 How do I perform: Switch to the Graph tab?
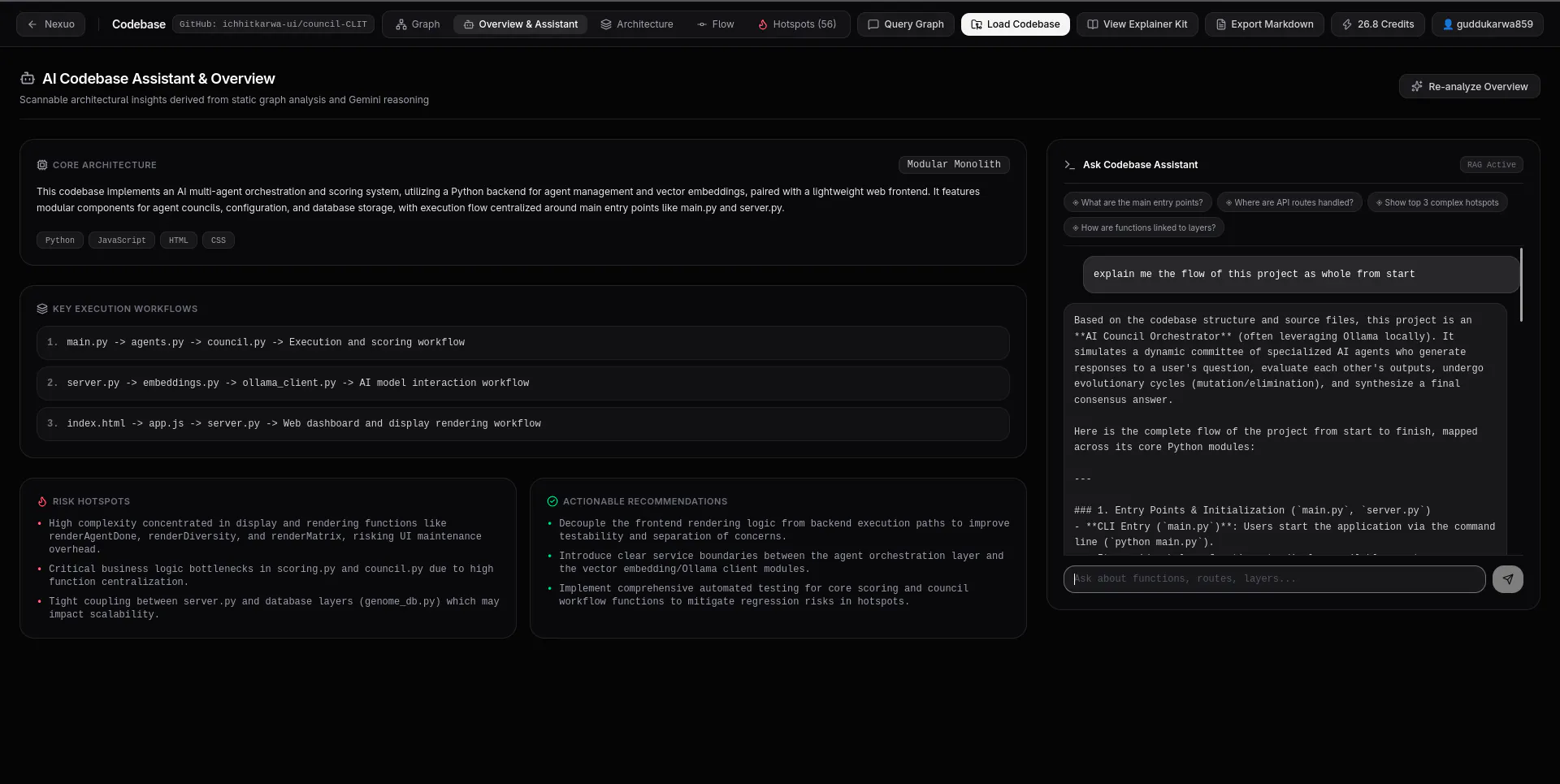pos(418,24)
